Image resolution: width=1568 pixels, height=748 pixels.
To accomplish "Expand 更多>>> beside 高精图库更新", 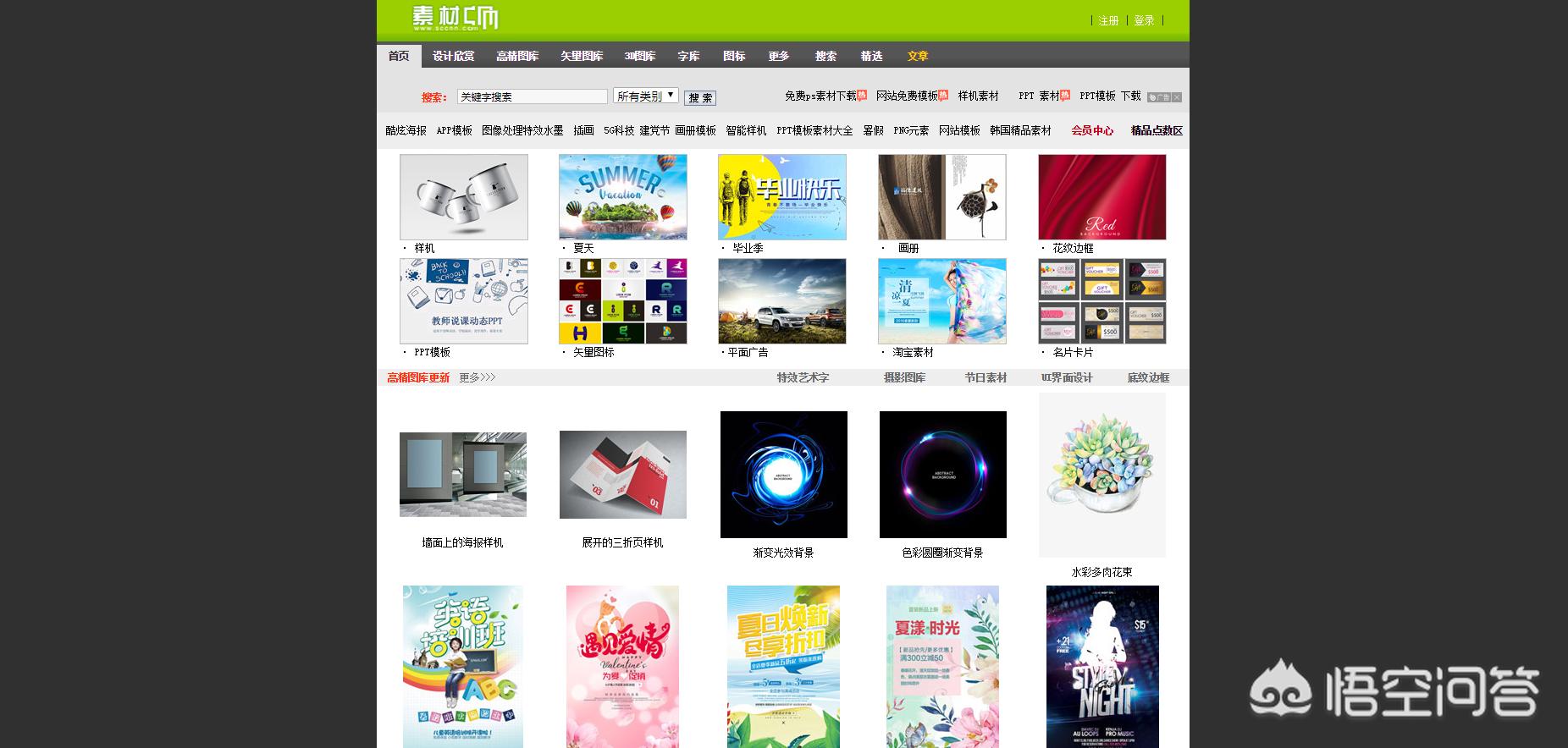I will pyautogui.click(x=478, y=377).
